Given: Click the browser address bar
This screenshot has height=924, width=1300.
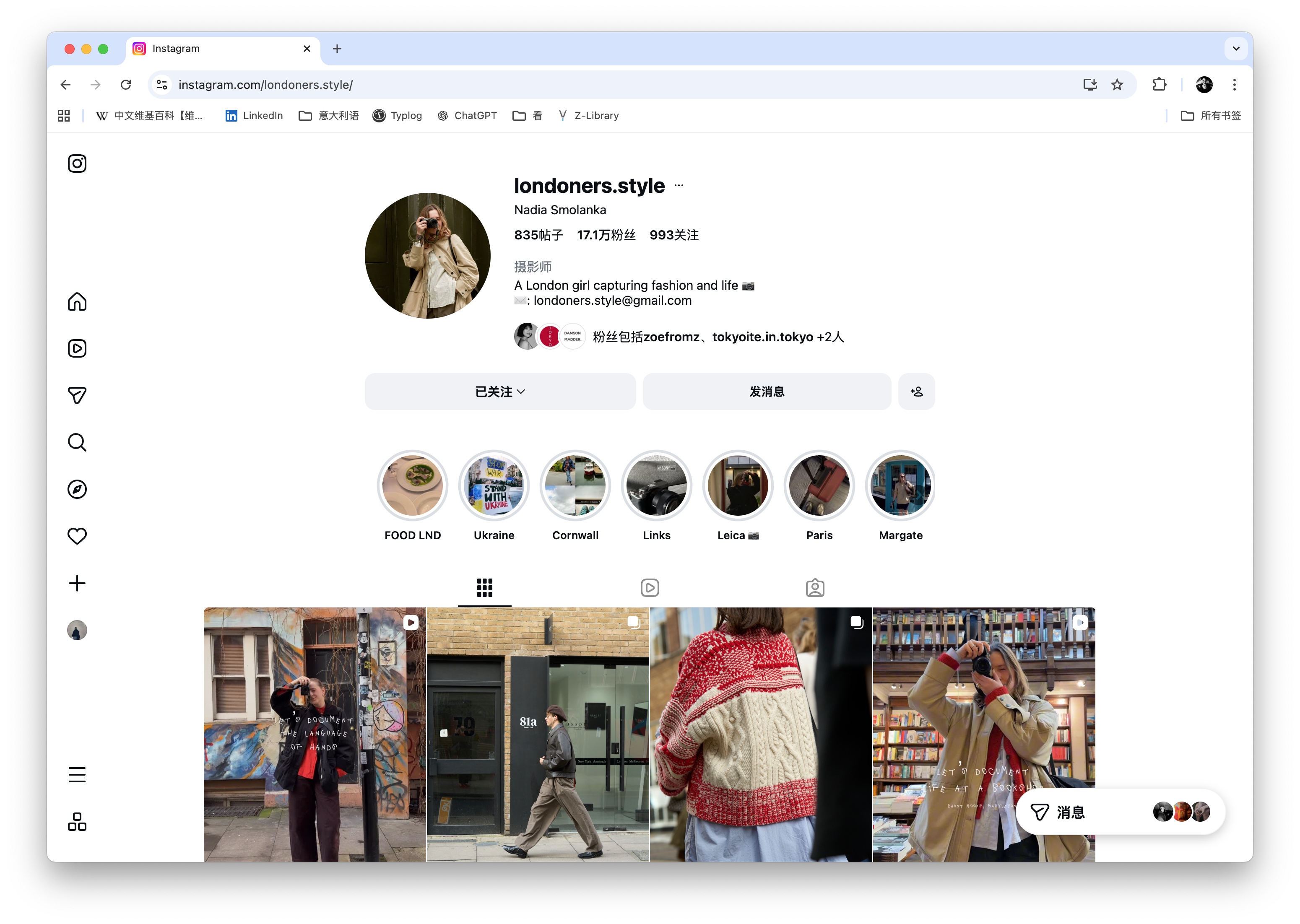Looking at the screenshot, I should pos(569,85).
